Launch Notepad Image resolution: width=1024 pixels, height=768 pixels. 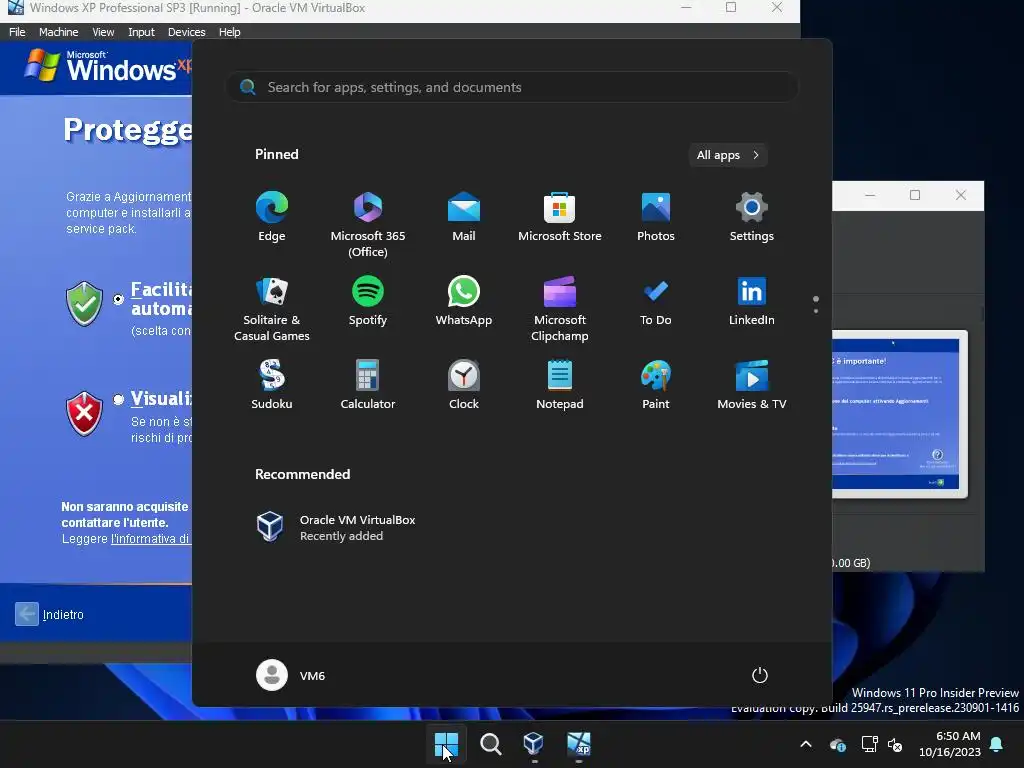pyautogui.click(x=560, y=385)
